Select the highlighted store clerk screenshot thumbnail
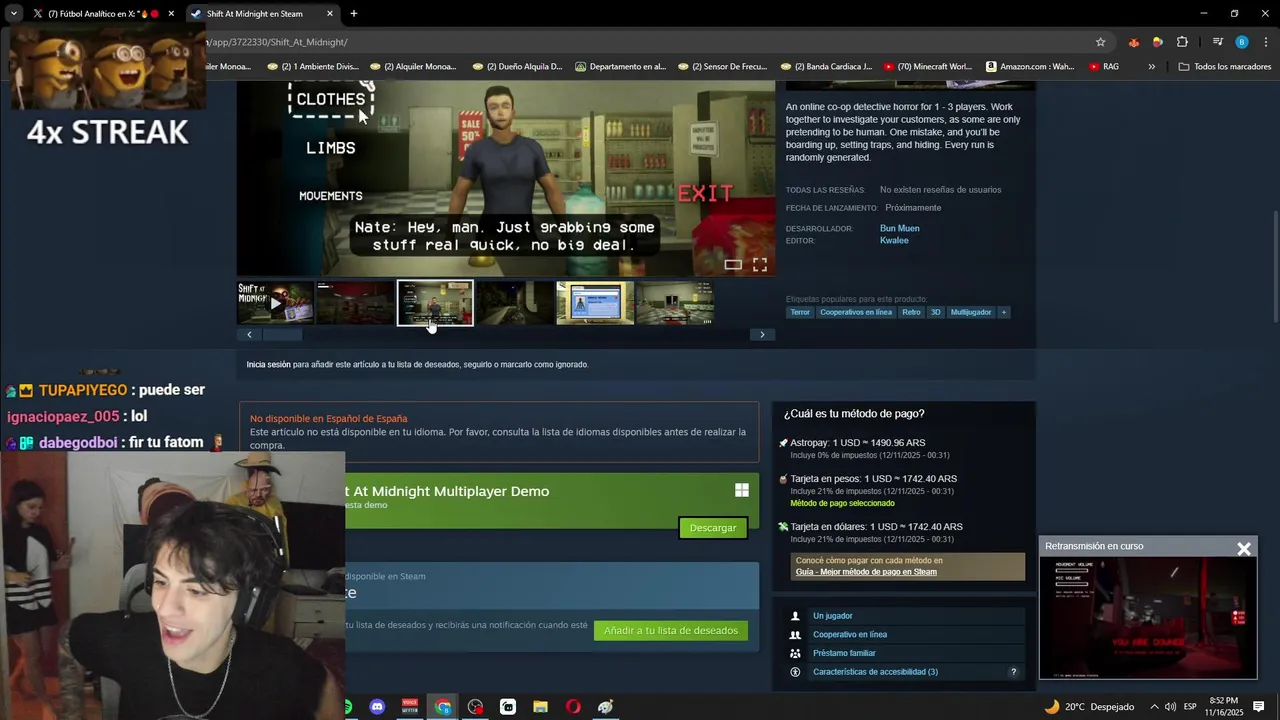The height and width of the screenshot is (720, 1280). coord(435,303)
